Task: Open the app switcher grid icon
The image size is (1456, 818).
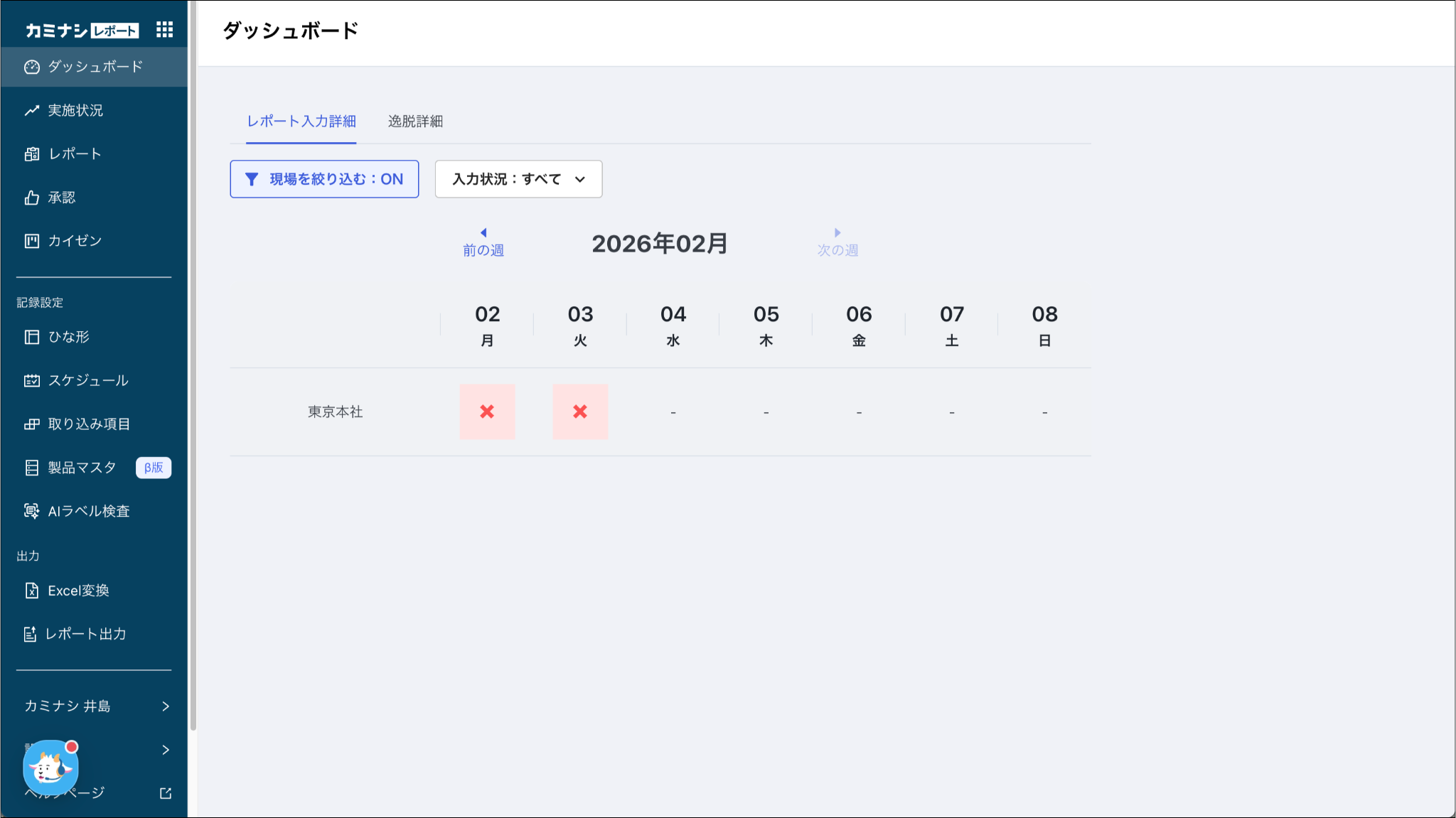Action: 164,29
